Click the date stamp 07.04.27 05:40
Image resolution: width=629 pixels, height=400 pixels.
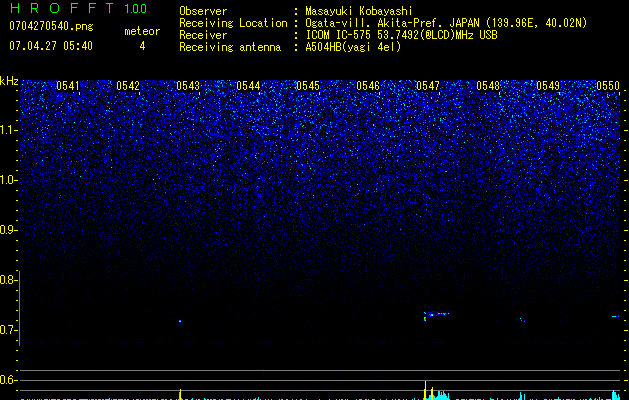coord(51,45)
